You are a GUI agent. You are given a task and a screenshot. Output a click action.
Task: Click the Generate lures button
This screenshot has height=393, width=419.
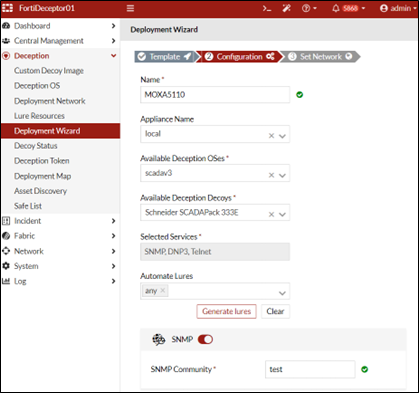(x=226, y=311)
